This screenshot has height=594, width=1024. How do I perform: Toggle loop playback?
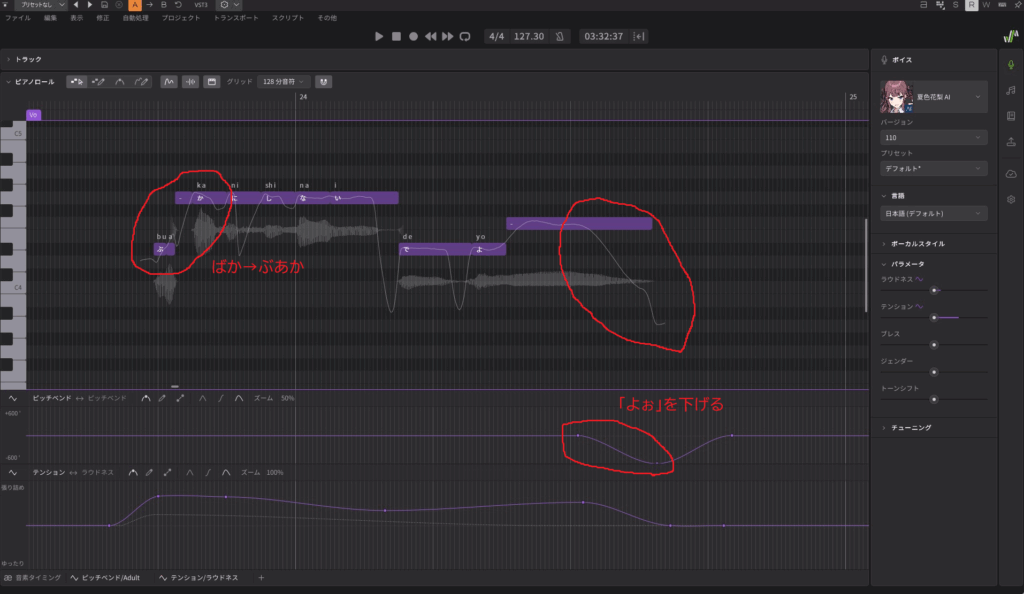(465, 37)
